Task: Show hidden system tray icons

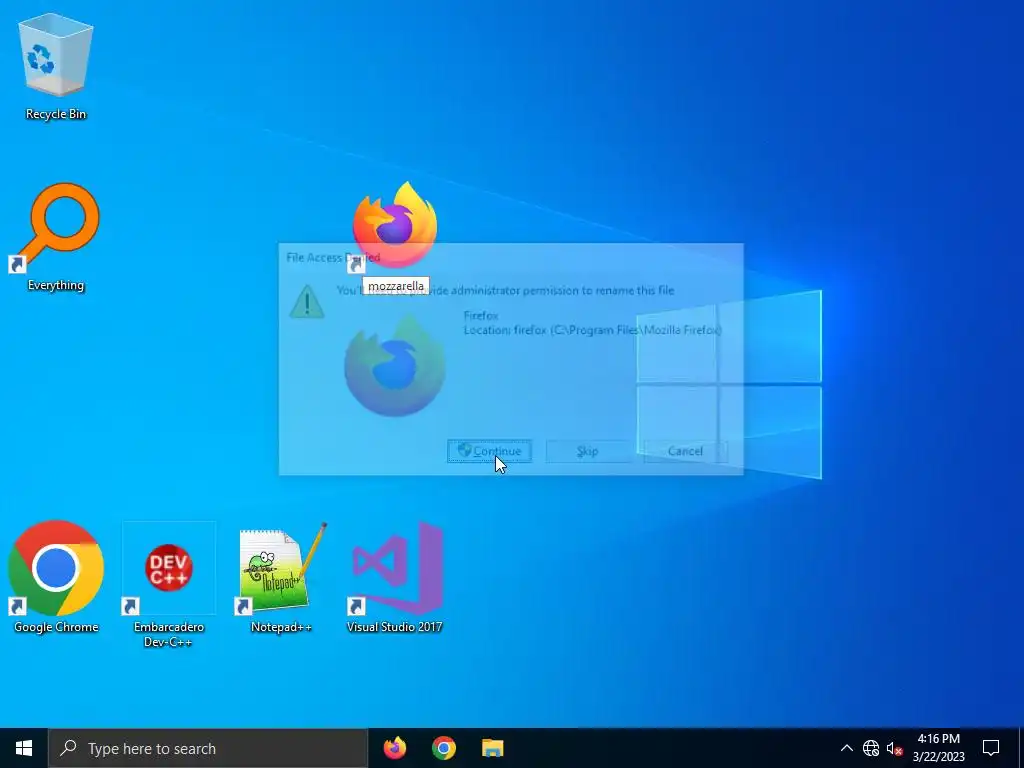Action: [846, 748]
